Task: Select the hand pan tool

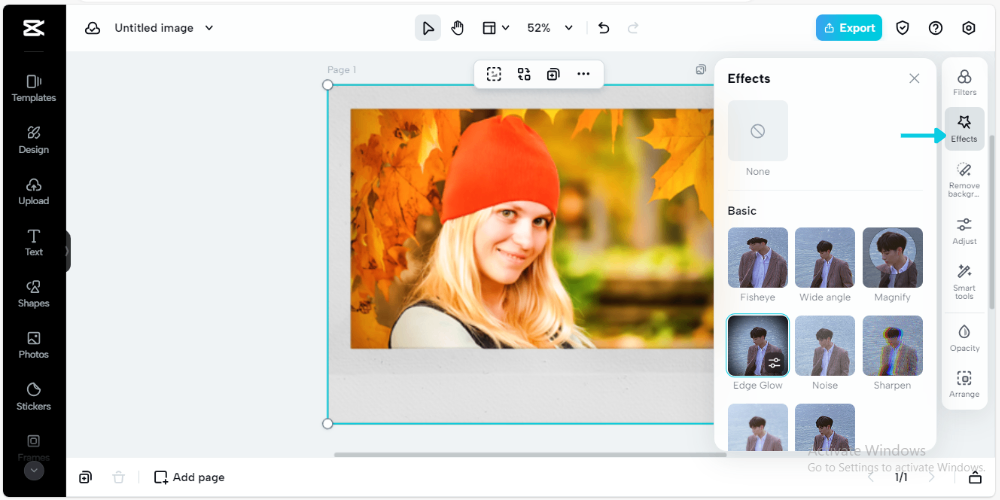Action: [457, 28]
